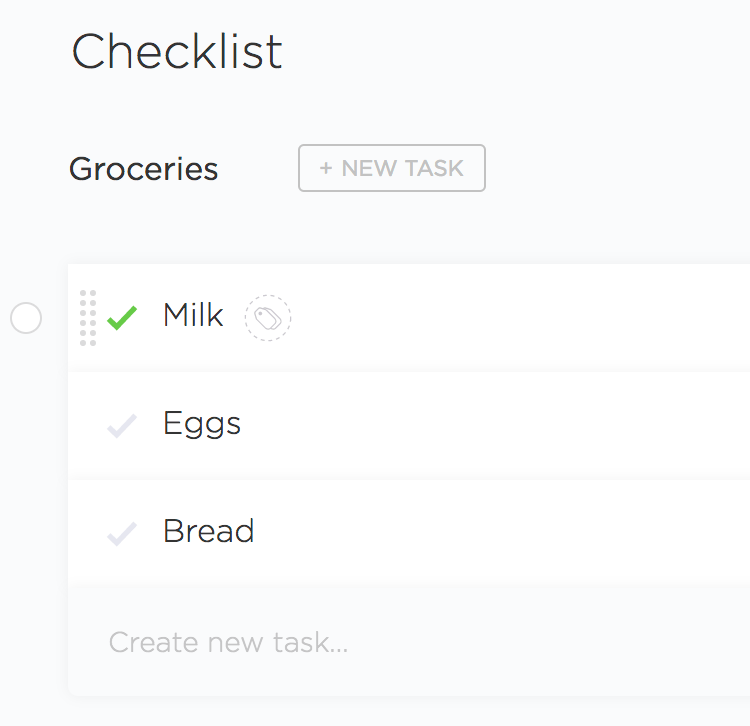750x726 pixels.
Task: Add a tag to the Milk task
Action: (268, 318)
